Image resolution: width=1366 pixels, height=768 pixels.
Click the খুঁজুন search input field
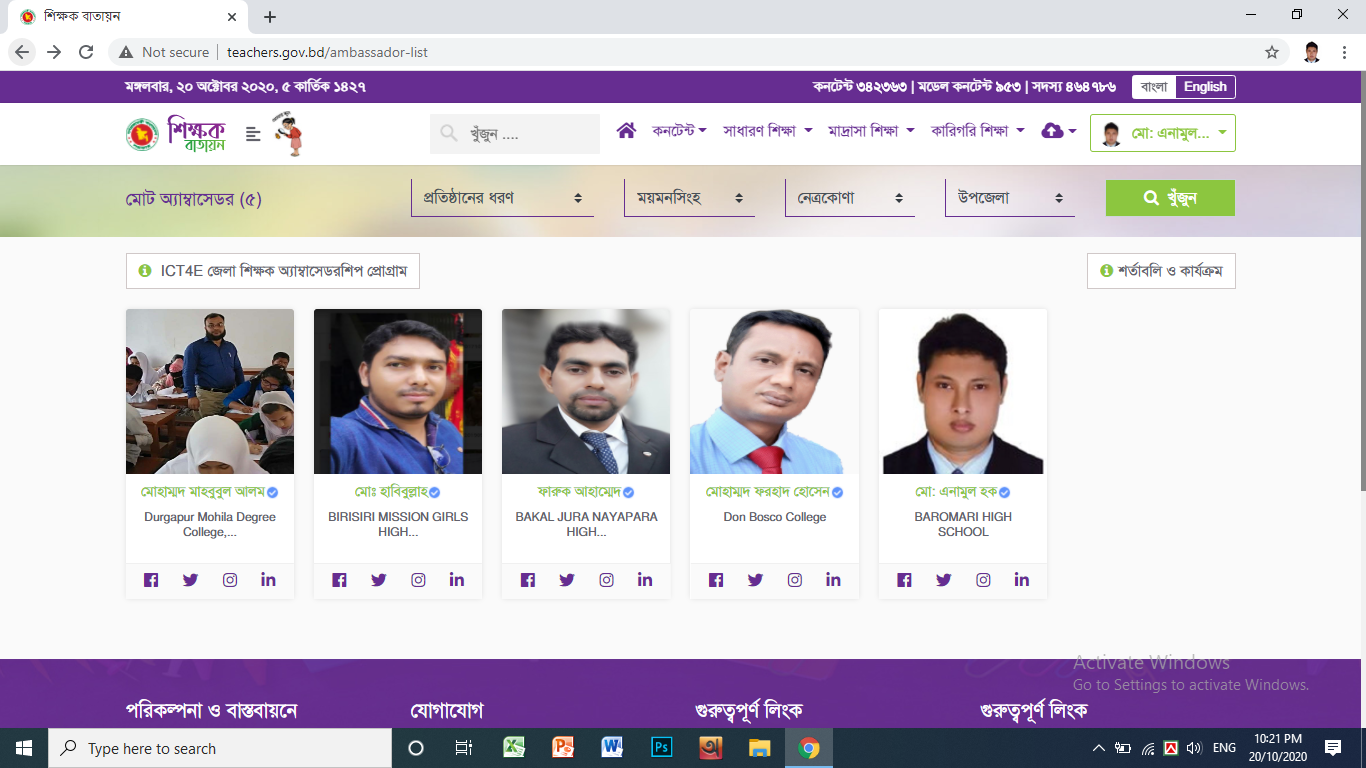click(515, 134)
